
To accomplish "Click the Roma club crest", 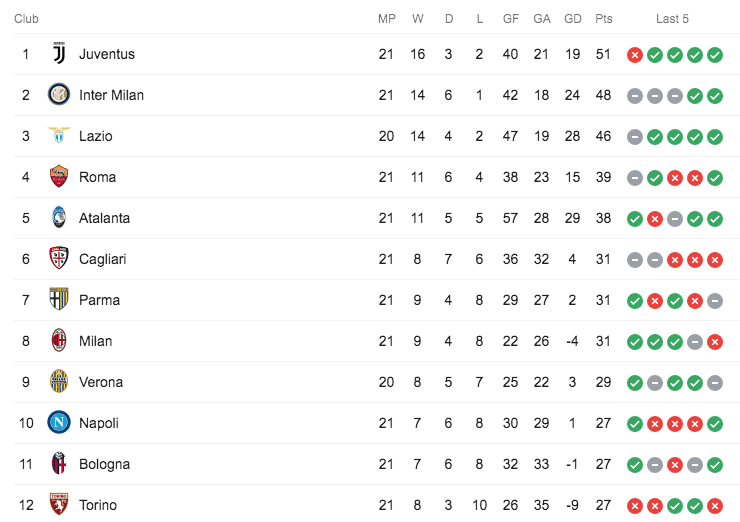I will 59,177.
